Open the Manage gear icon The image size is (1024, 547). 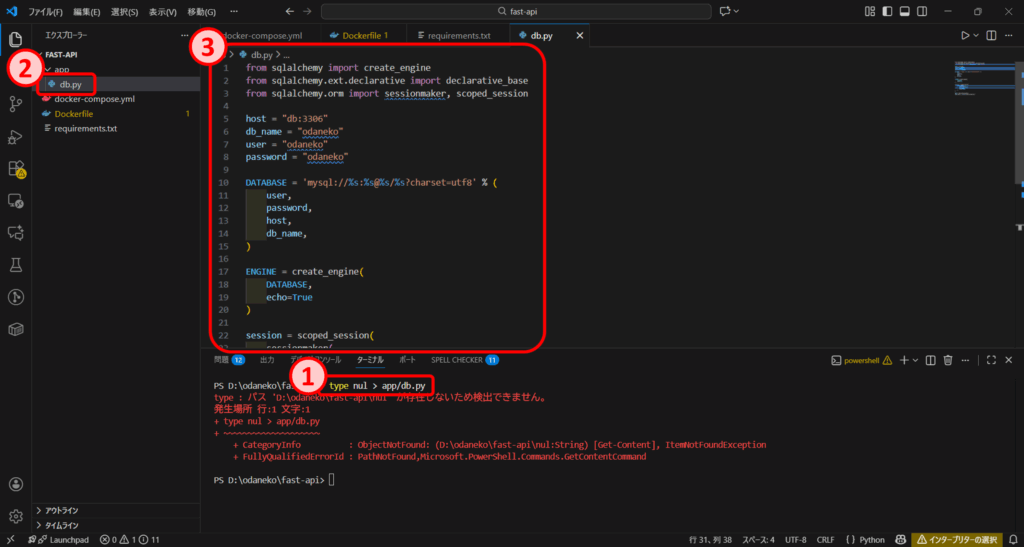pos(16,516)
